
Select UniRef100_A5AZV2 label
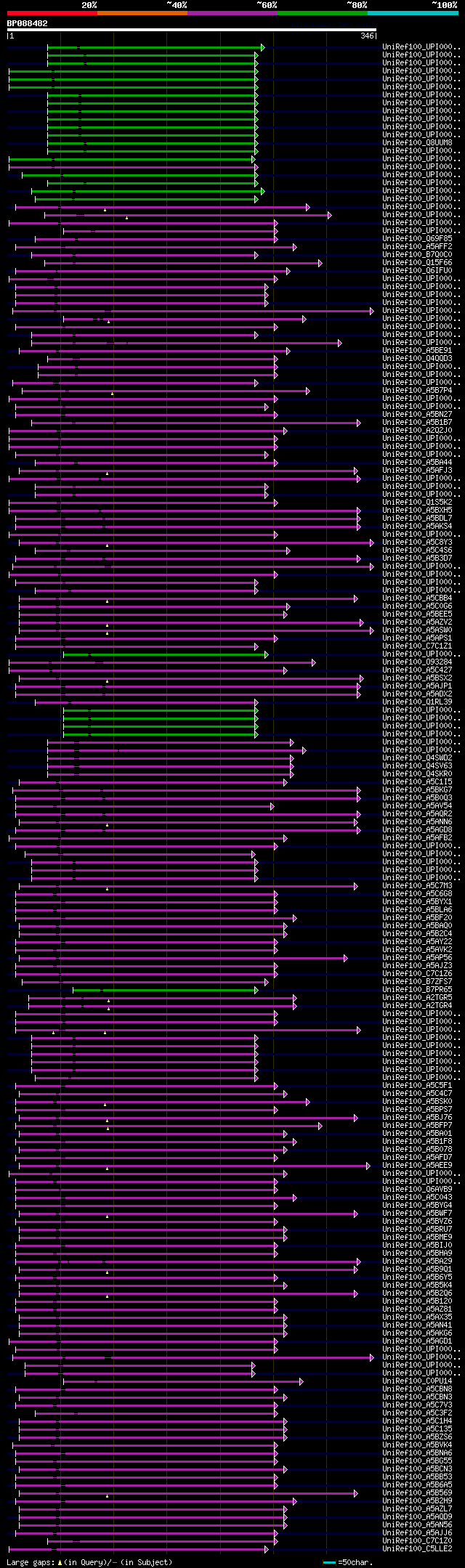click(417, 622)
